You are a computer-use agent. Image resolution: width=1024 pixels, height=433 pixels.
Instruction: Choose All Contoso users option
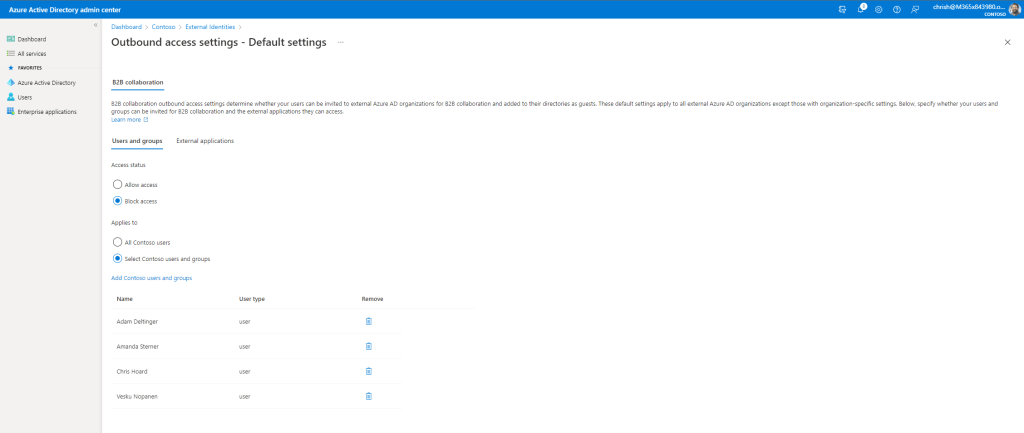pos(117,242)
